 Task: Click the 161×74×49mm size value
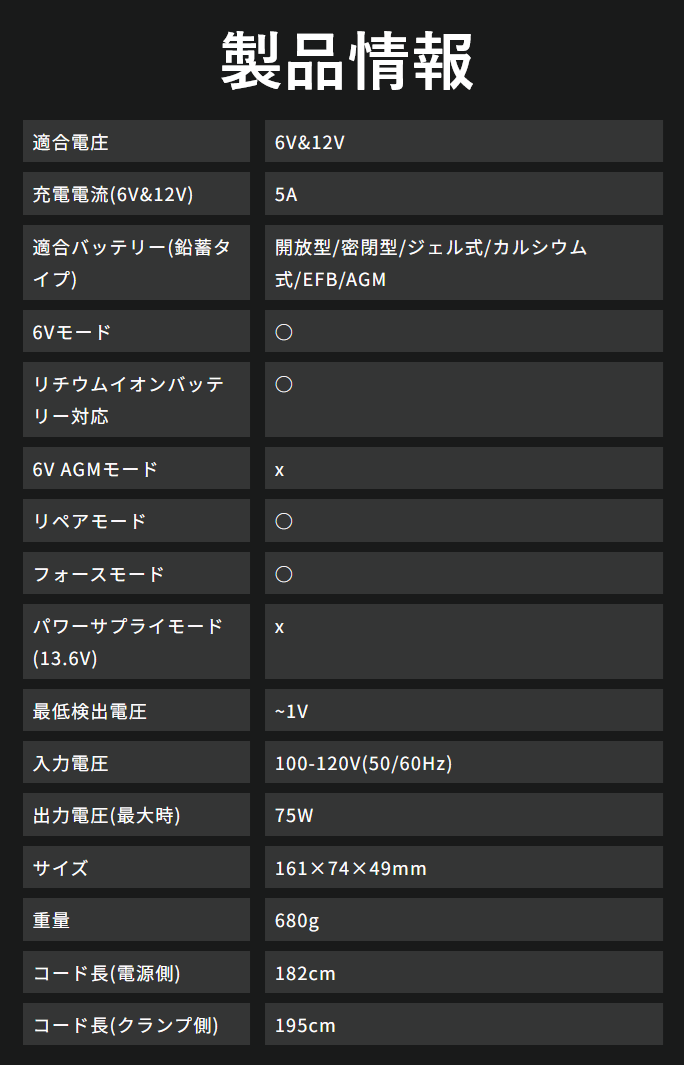click(351, 868)
